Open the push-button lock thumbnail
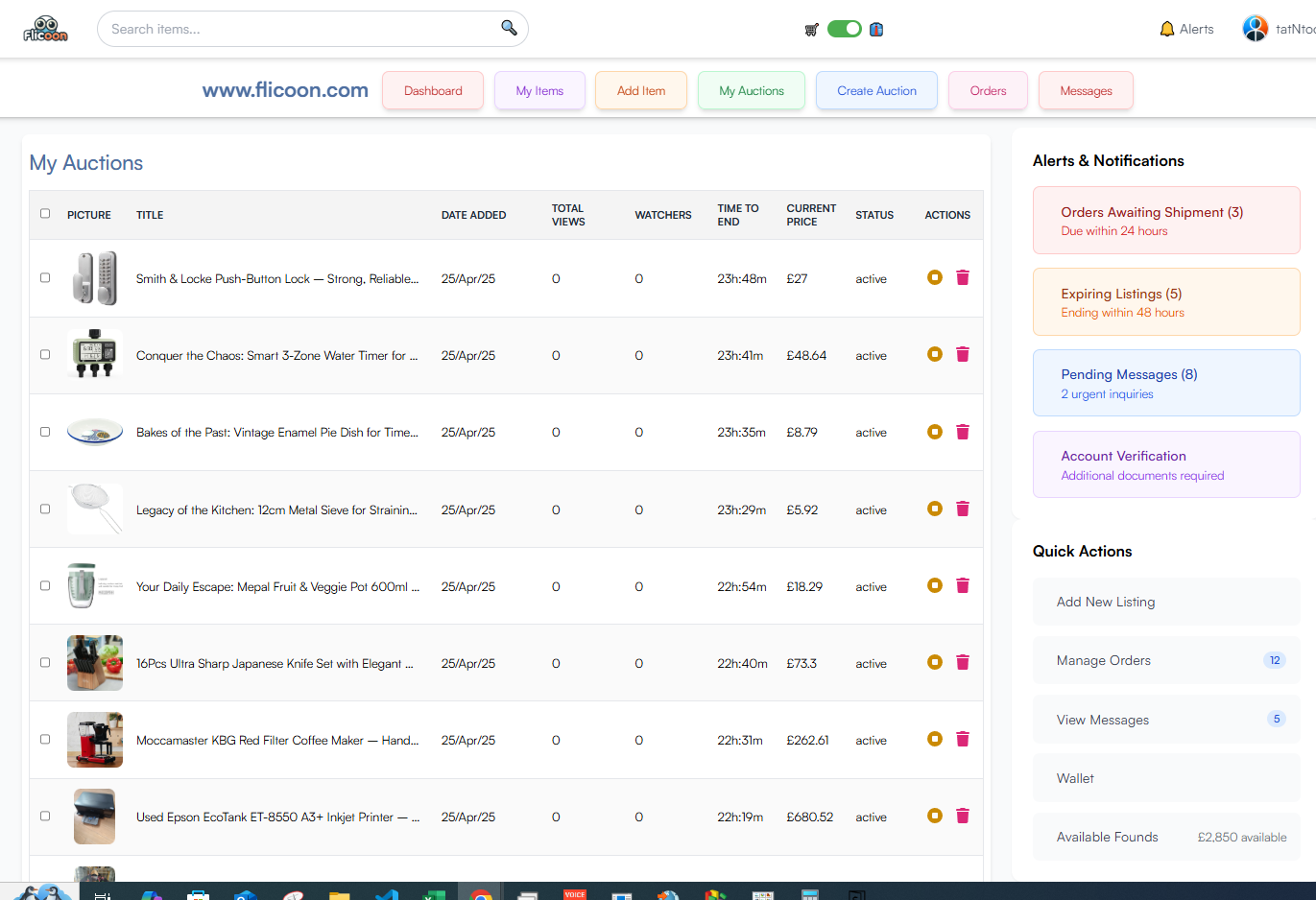Screen dimensions: 1316x900 95,278
